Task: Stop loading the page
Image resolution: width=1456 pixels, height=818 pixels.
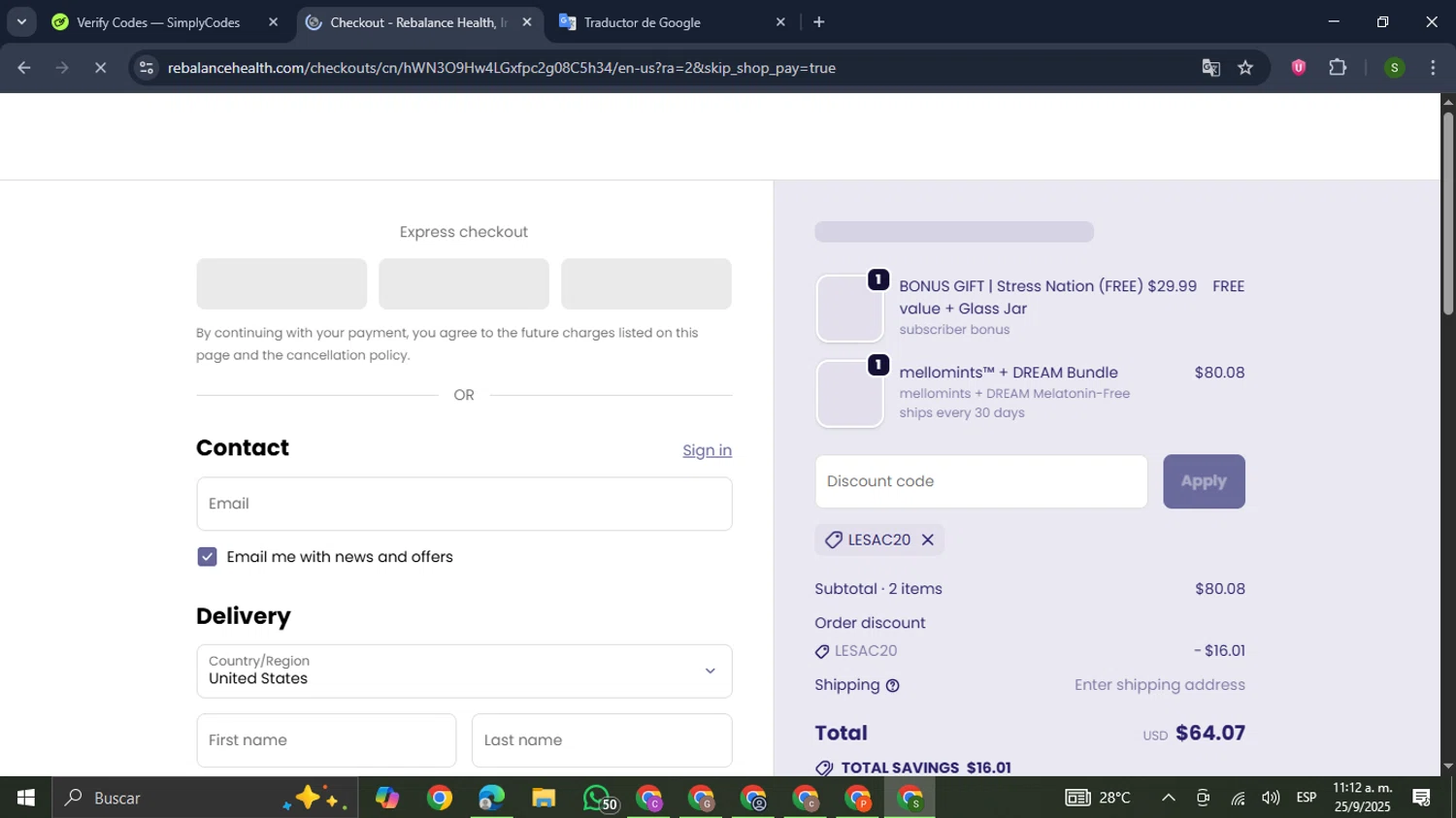Action: [100, 68]
